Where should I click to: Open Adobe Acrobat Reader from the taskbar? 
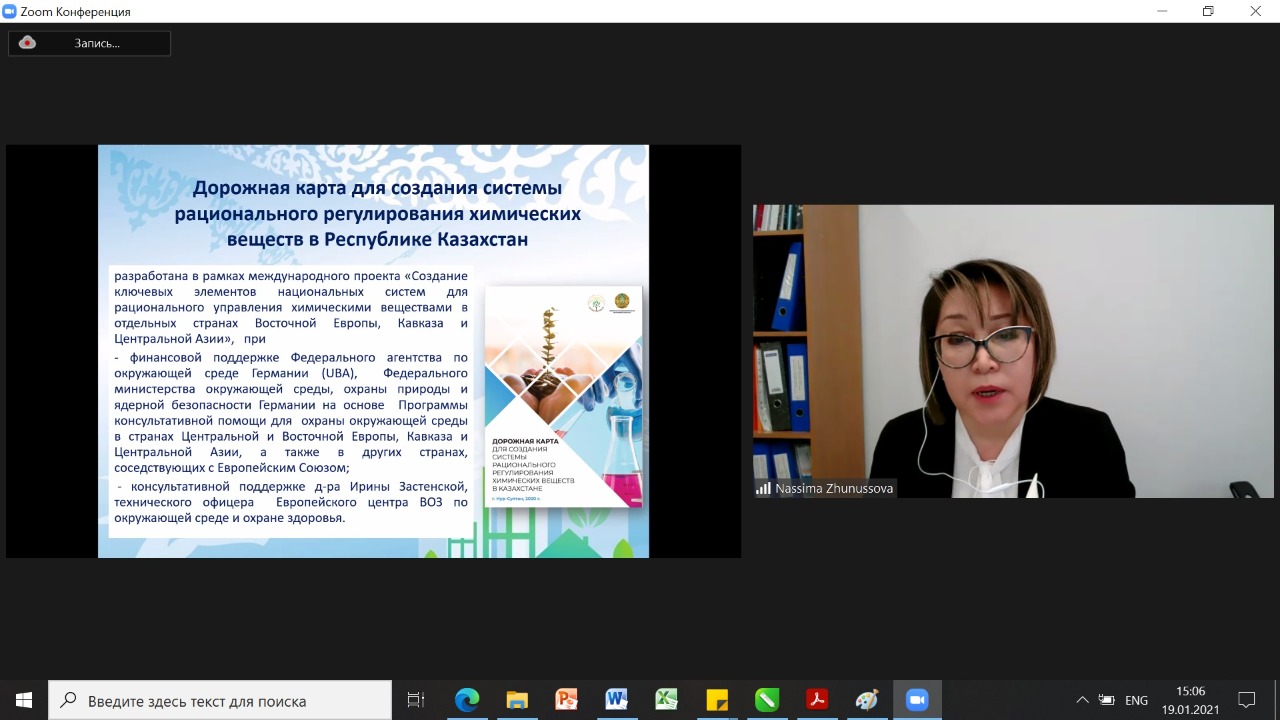817,700
